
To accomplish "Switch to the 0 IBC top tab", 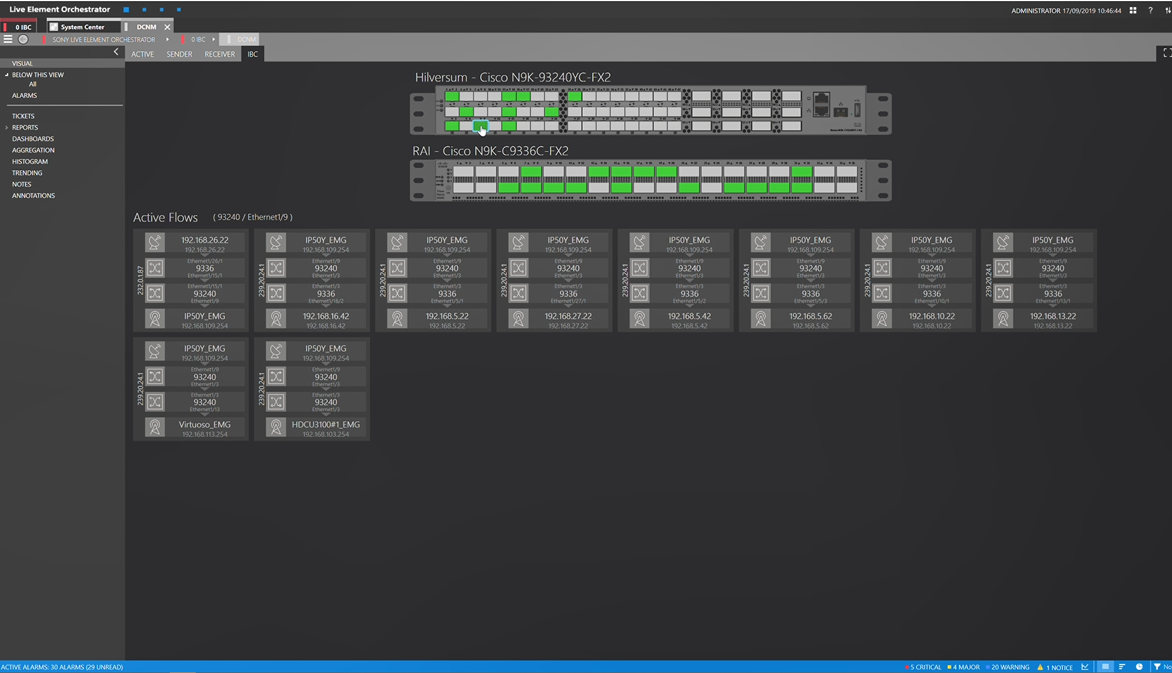I will point(19,27).
